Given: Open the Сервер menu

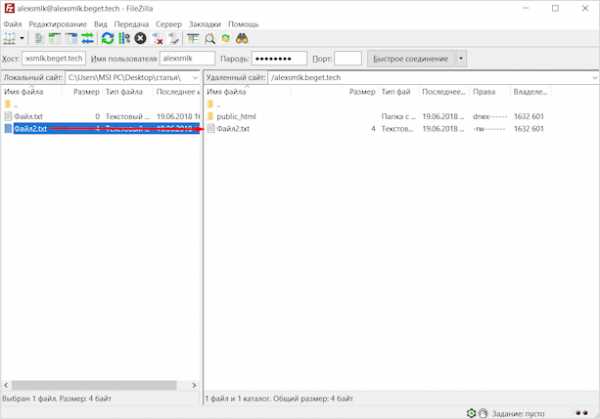Looking at the screenshot, I should tap(169, 24).
